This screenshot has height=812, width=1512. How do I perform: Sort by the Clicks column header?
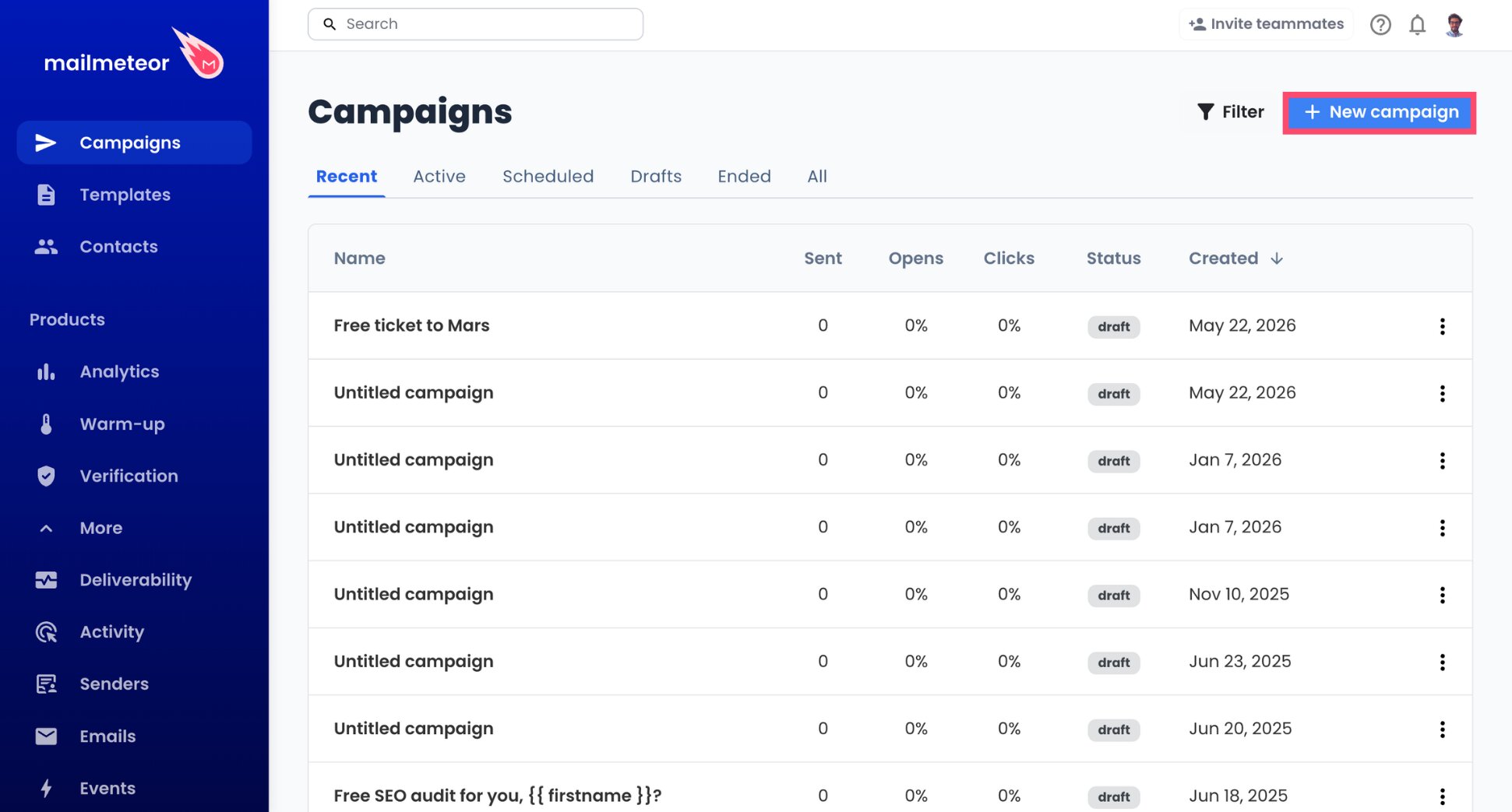tap(1009, 258)
